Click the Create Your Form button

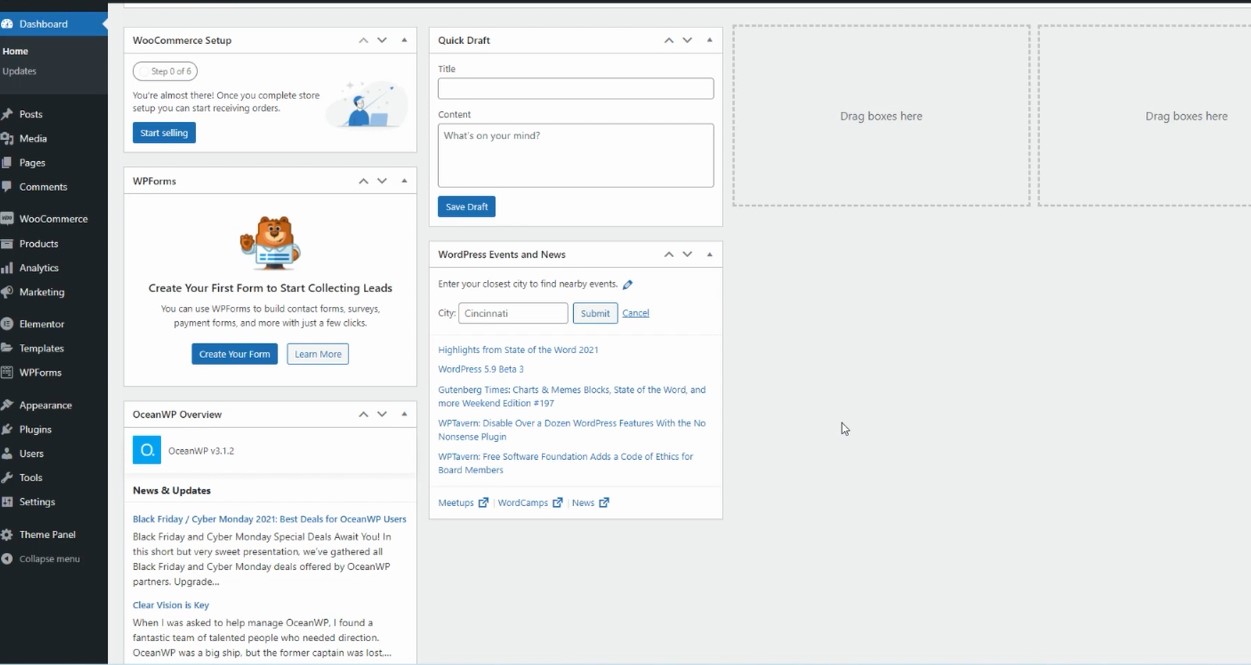[x=235, y=354]
